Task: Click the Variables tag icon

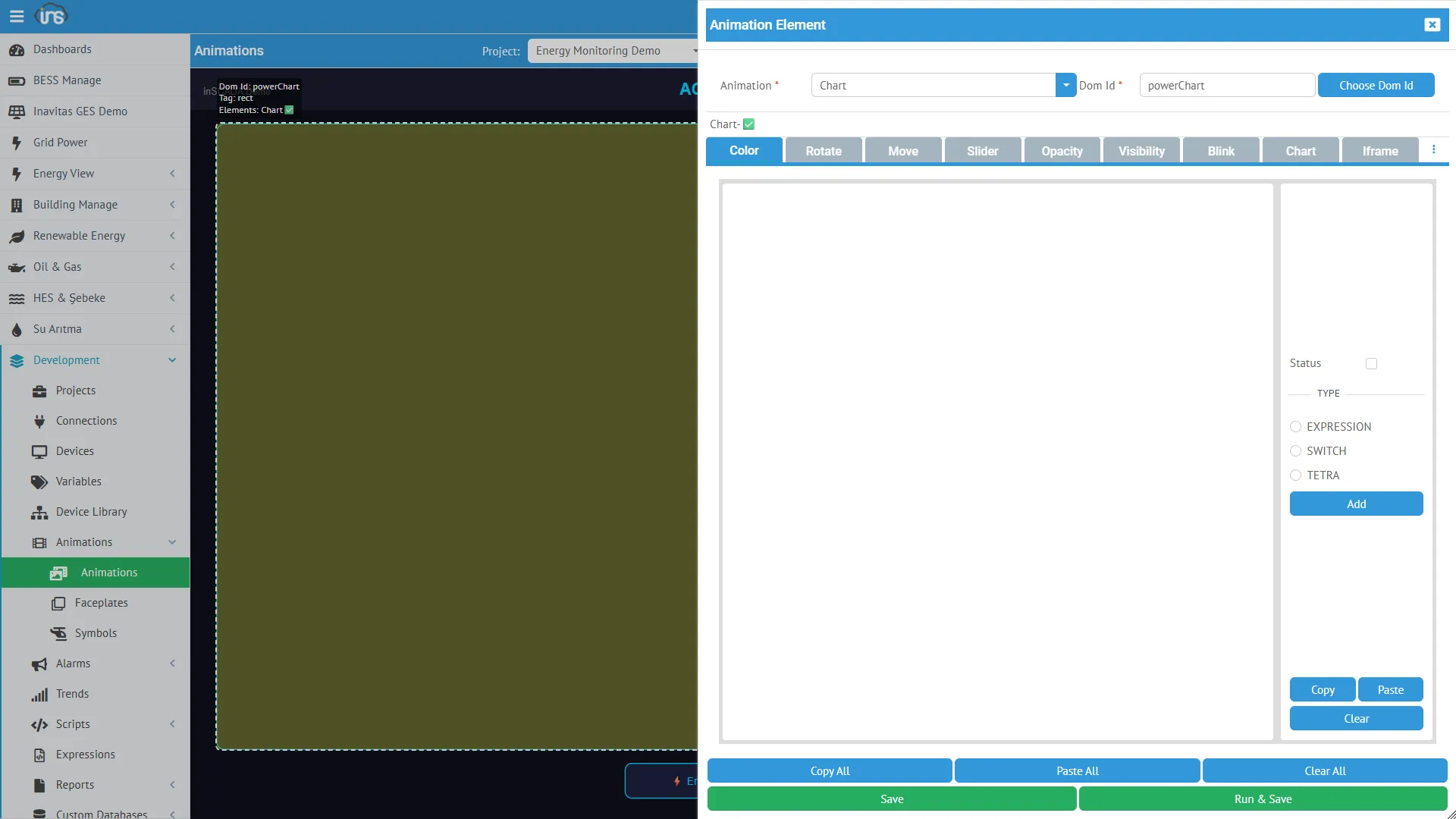Action: (x=39, y=482)
